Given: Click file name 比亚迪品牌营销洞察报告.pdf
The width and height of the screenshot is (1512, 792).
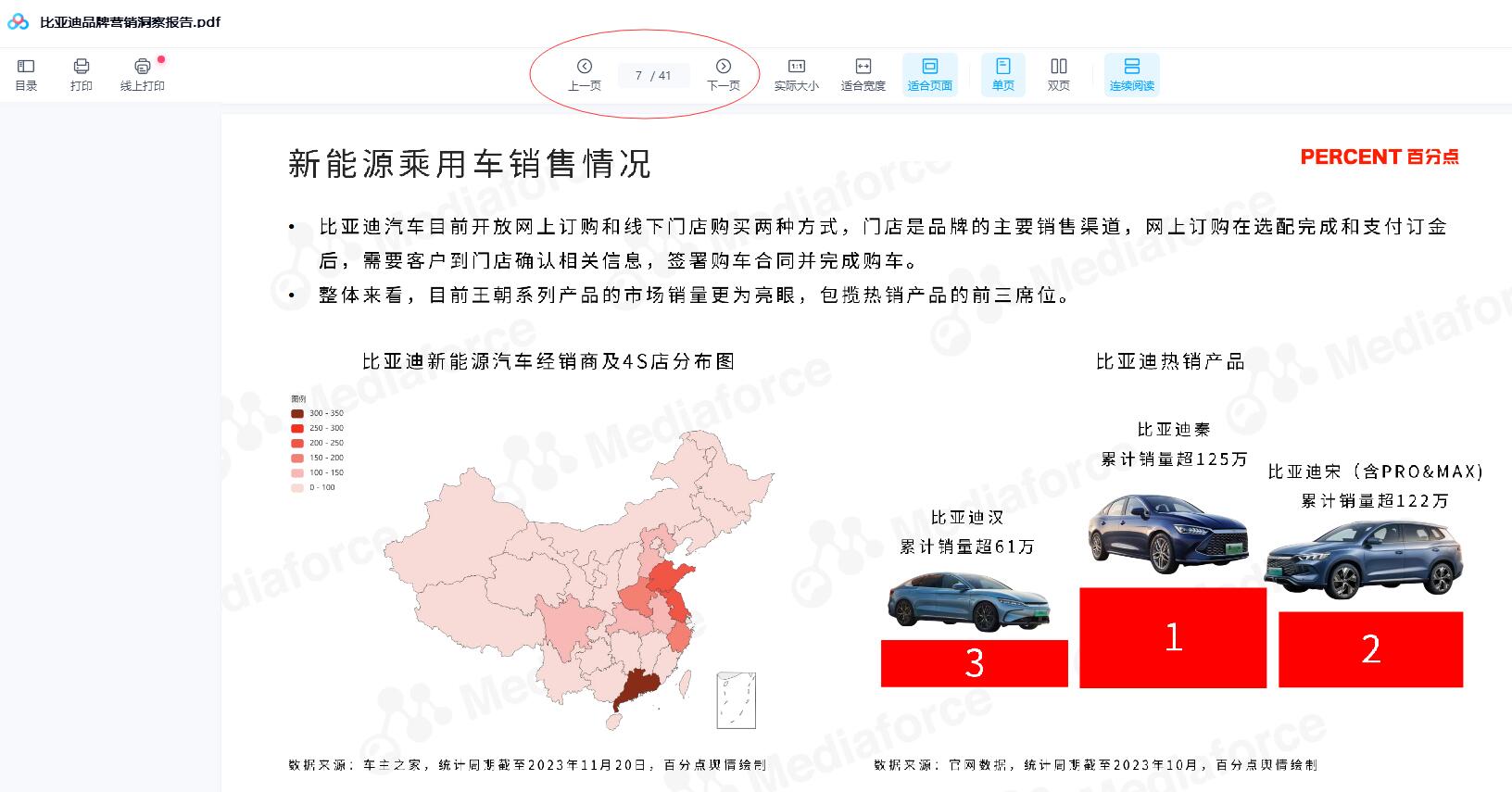Looking at the screenshot, I should click(x=130, y=21).
